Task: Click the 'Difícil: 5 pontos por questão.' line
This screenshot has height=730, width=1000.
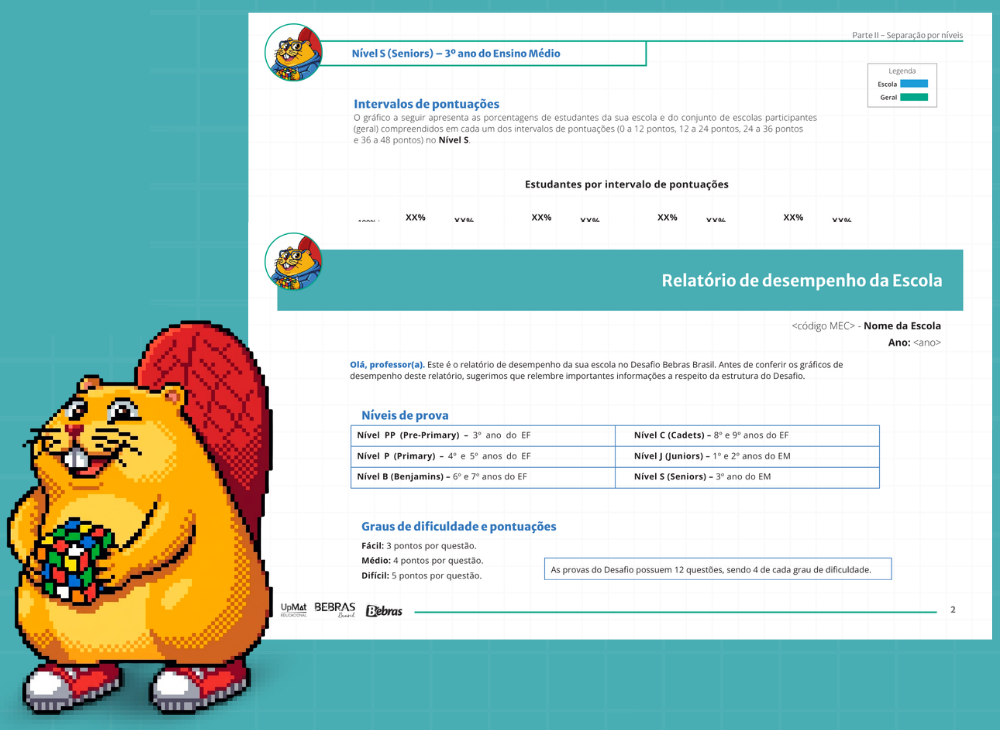Action: pos(422,576)
